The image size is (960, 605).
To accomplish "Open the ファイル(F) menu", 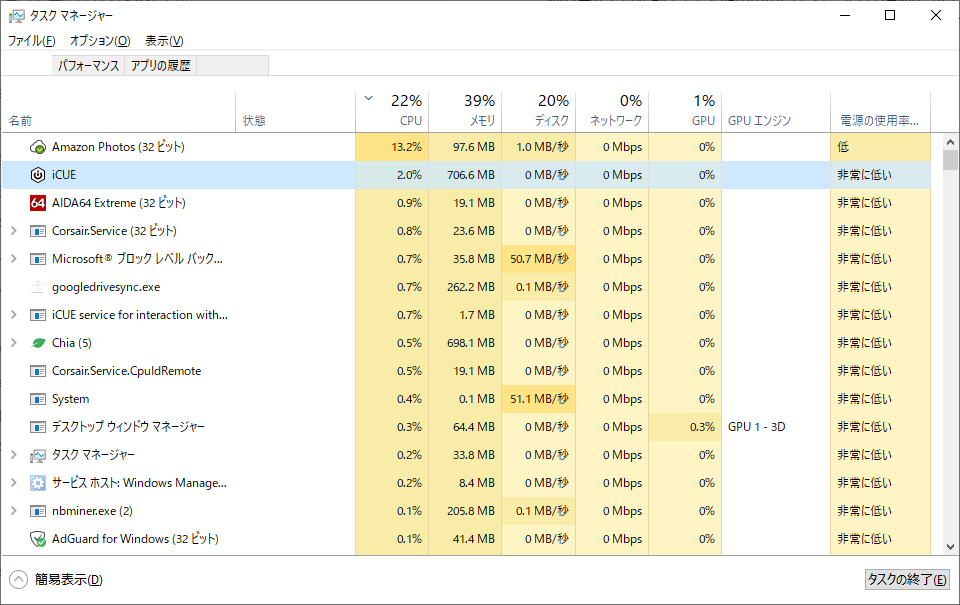I will tap(31, 40).
